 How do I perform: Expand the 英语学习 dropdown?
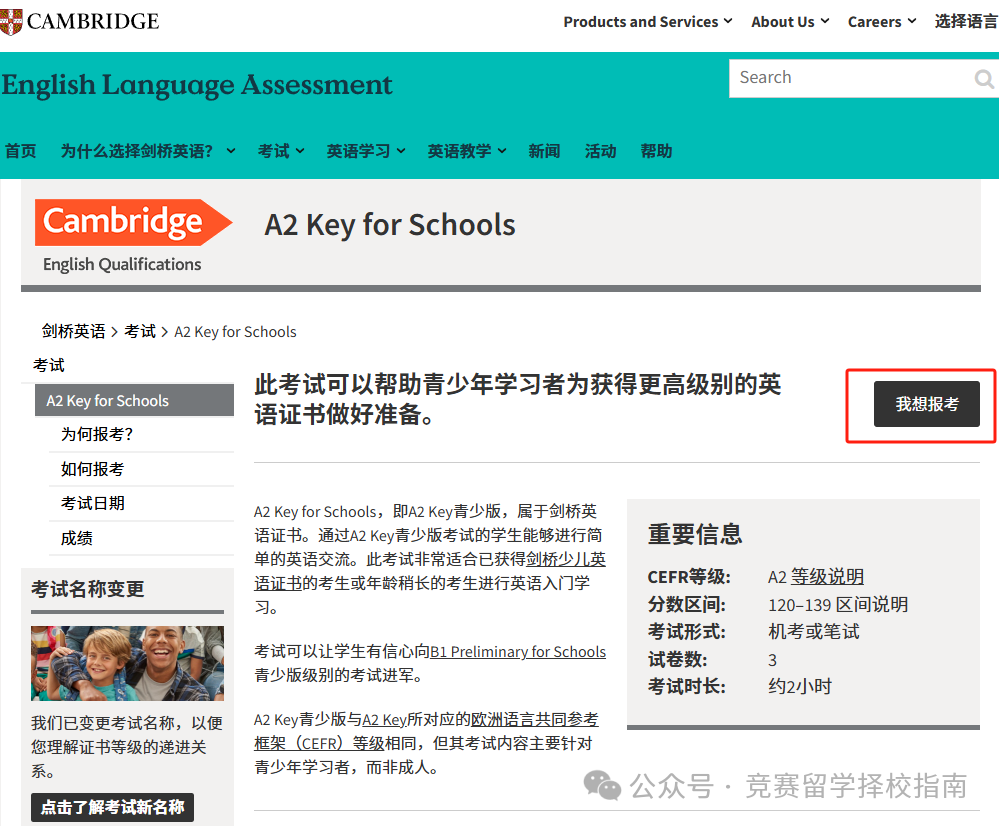[x=366, y=151]
